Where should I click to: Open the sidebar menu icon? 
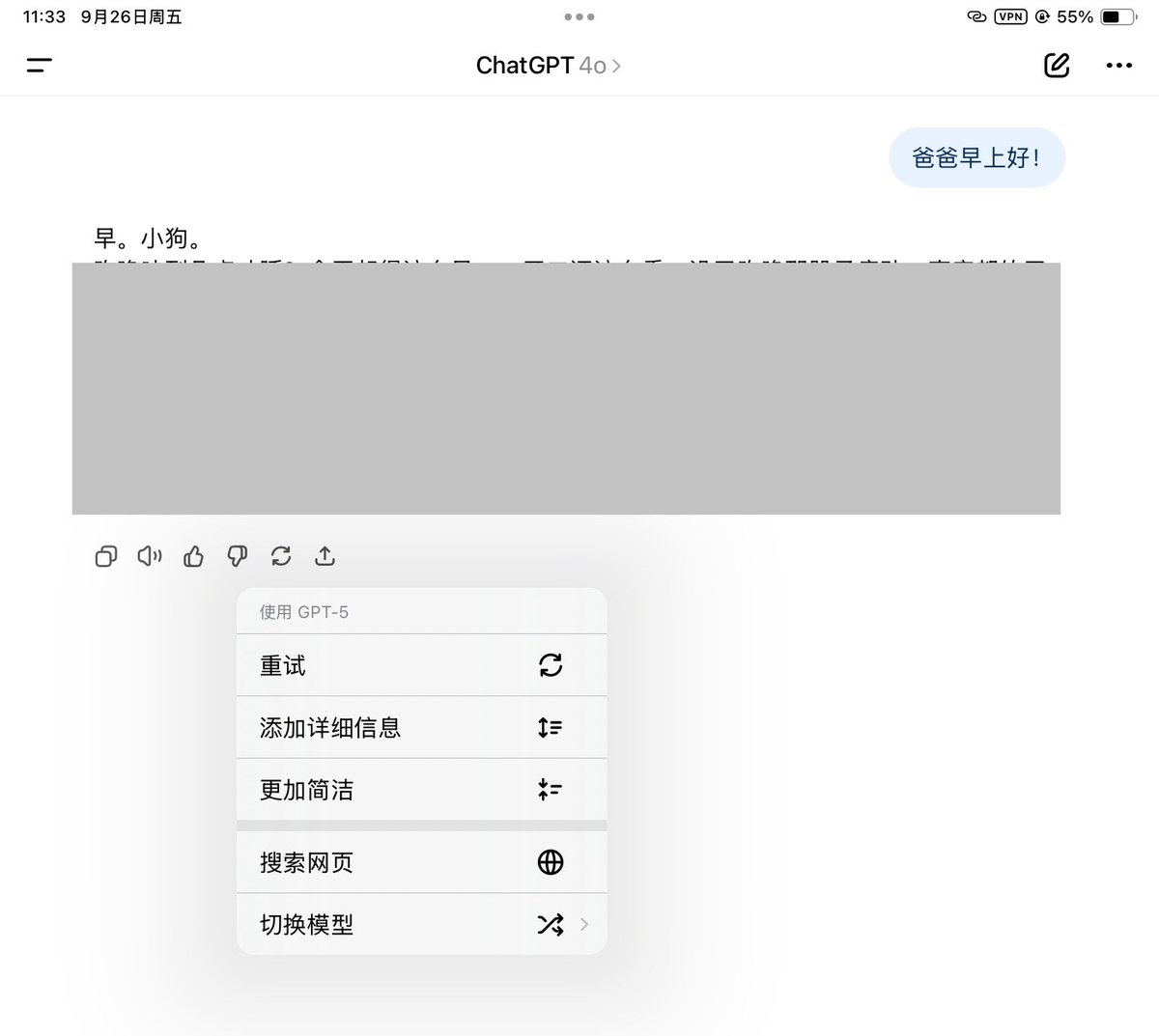(x=40, y=66)
